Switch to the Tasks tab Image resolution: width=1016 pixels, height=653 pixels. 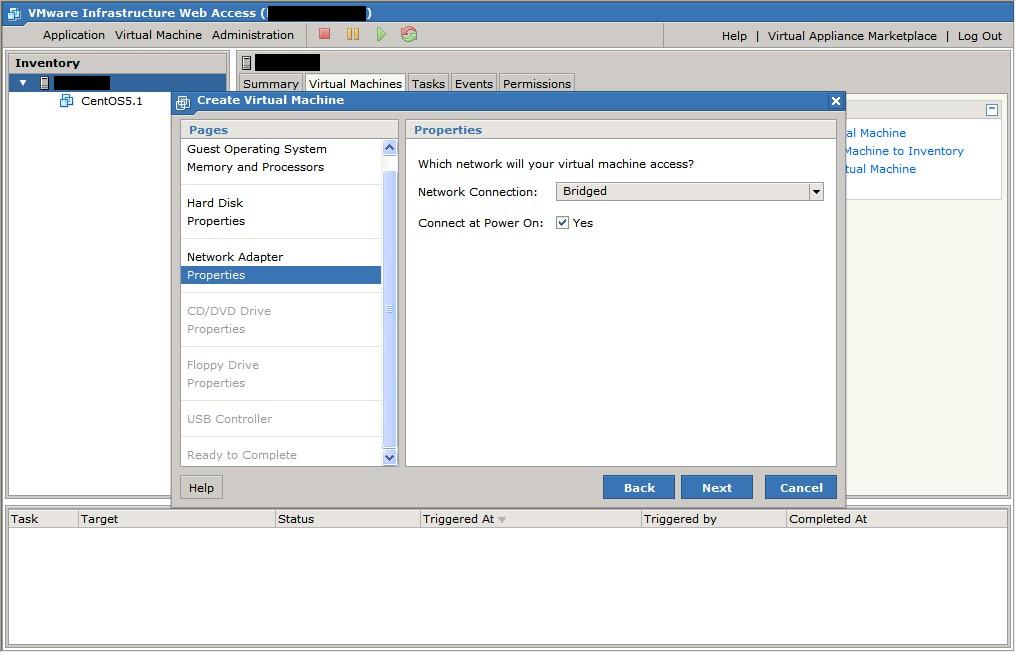point(428,84)
